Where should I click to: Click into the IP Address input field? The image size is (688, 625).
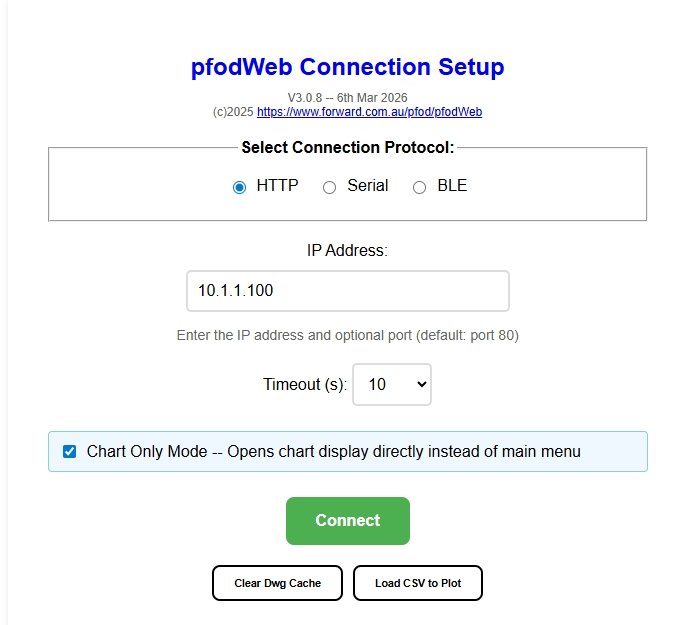point(347,291)
